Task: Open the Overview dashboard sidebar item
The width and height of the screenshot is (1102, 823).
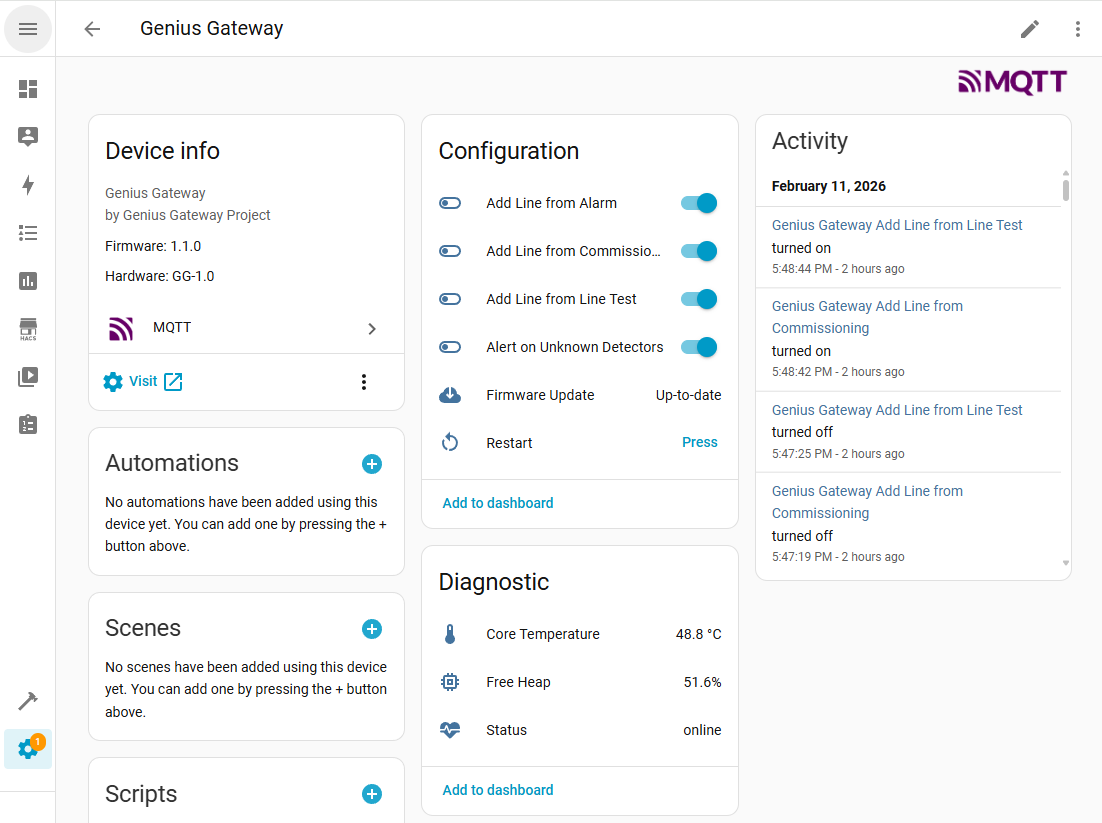Action: (x=28, y=89)
